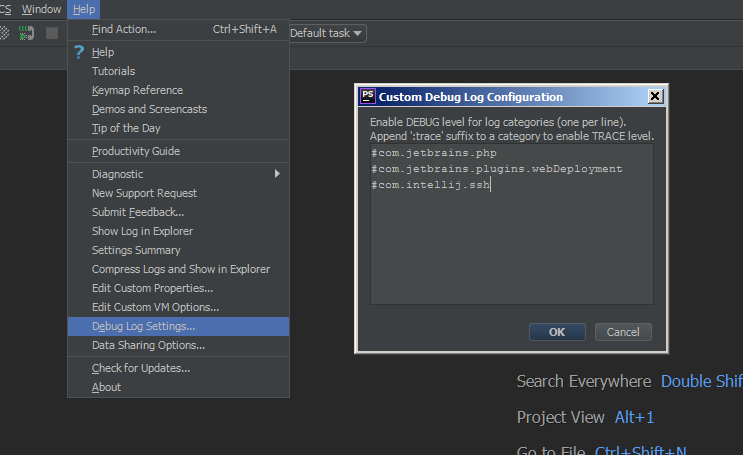The image size is (743, 455).
Task: Open the Window menu
Action: click(x=41, y=9)
